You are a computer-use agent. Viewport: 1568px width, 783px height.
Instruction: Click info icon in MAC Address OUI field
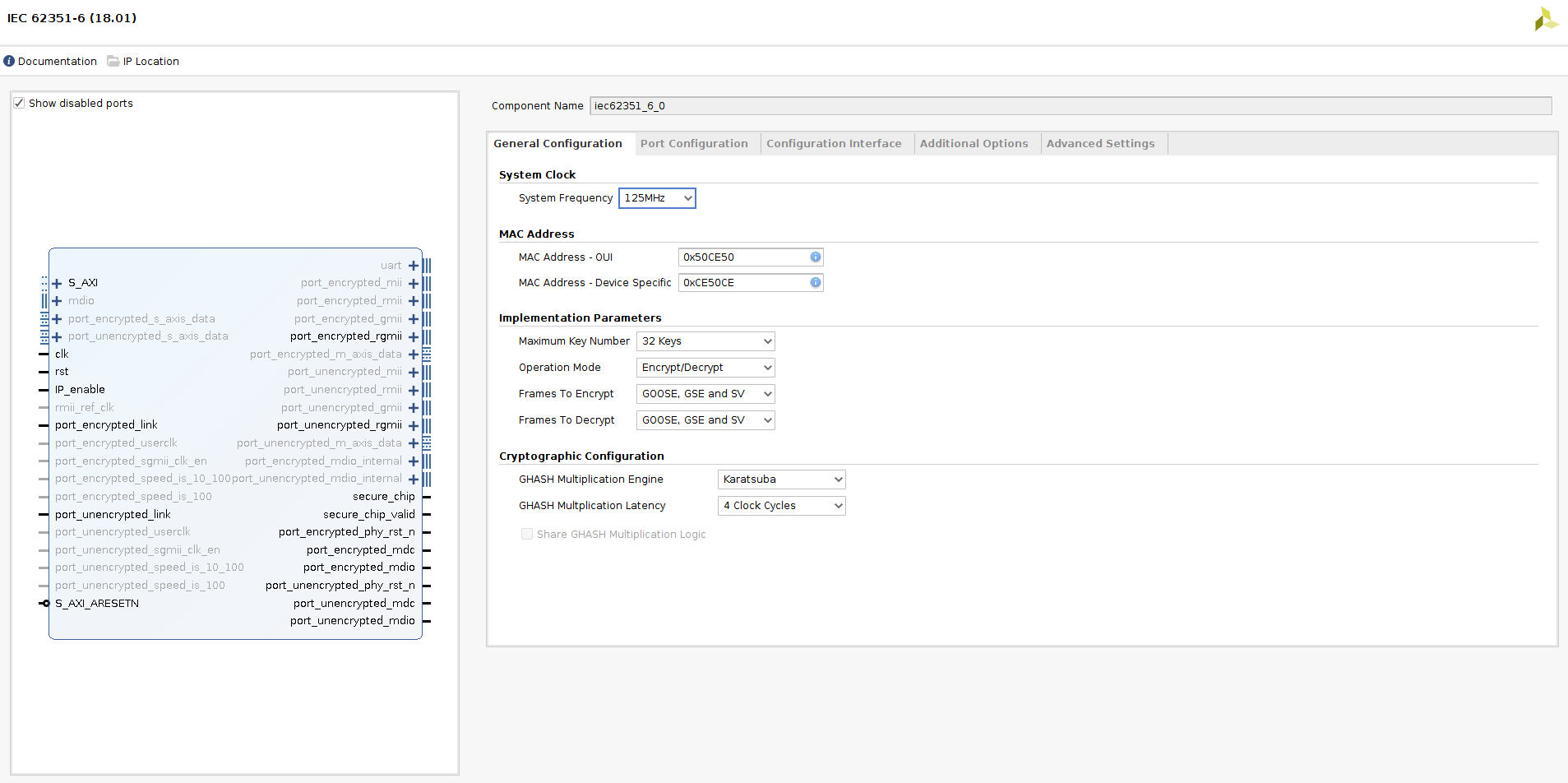[x=815, y=257]
